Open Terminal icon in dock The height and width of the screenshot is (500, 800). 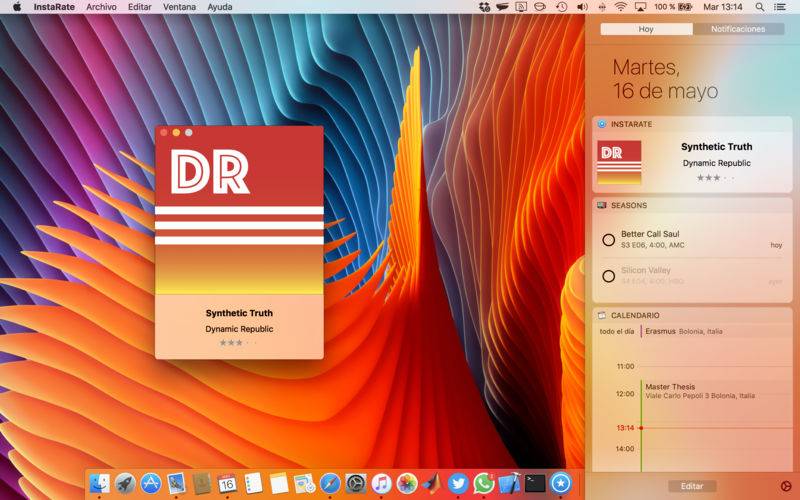point(535,483)
